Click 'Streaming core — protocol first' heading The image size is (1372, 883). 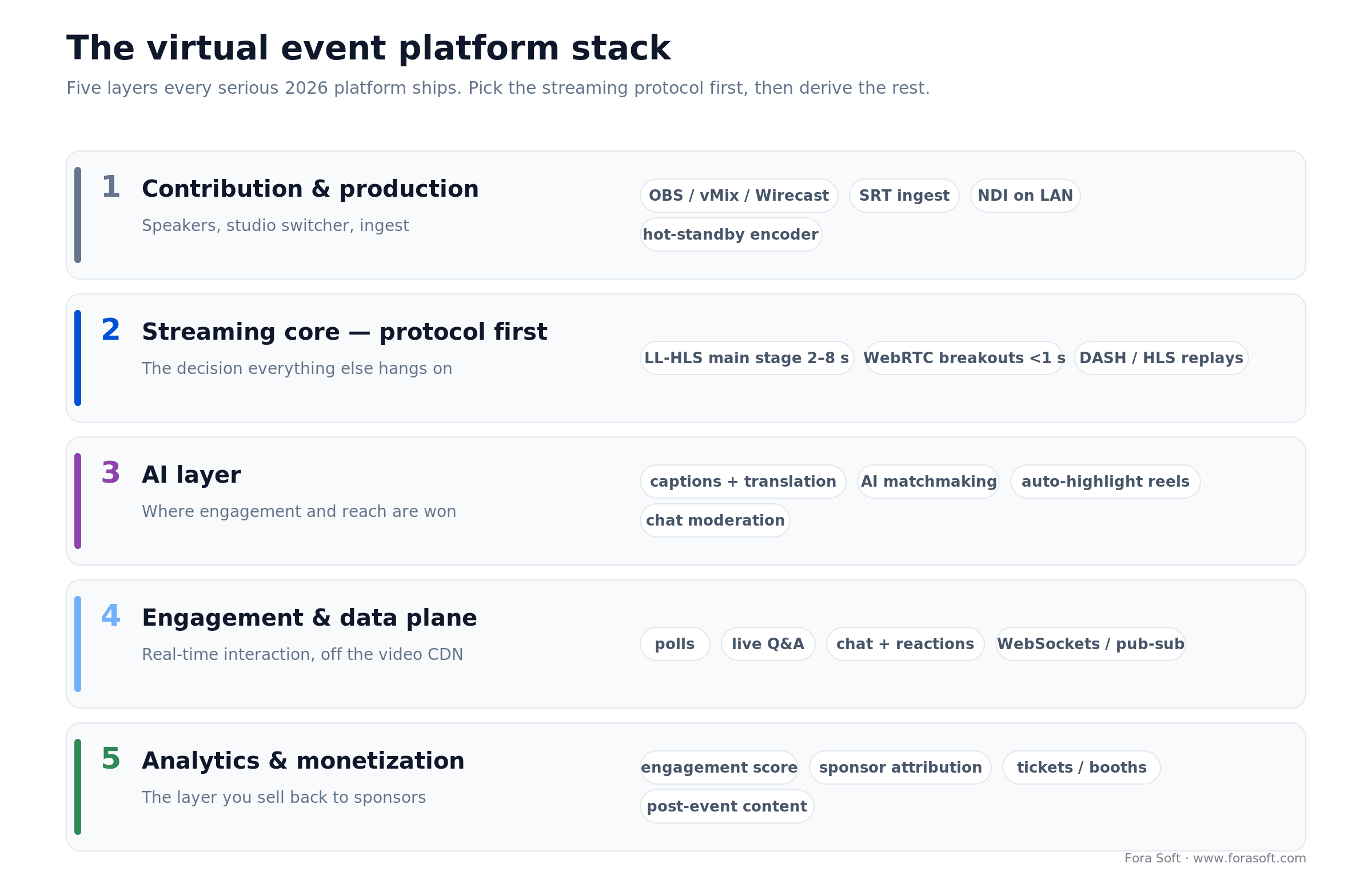click(344, 332)
